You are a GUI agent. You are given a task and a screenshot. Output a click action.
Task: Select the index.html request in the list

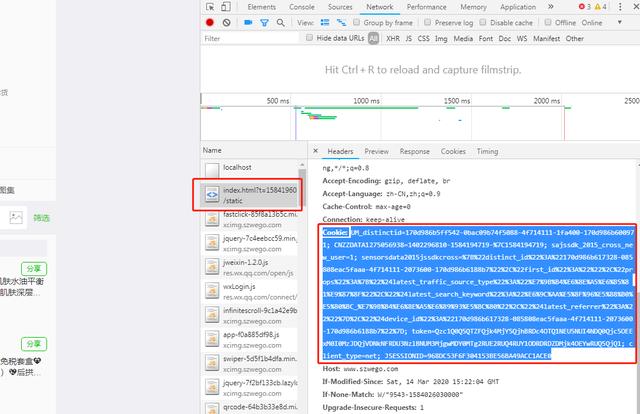click(245, 194)
